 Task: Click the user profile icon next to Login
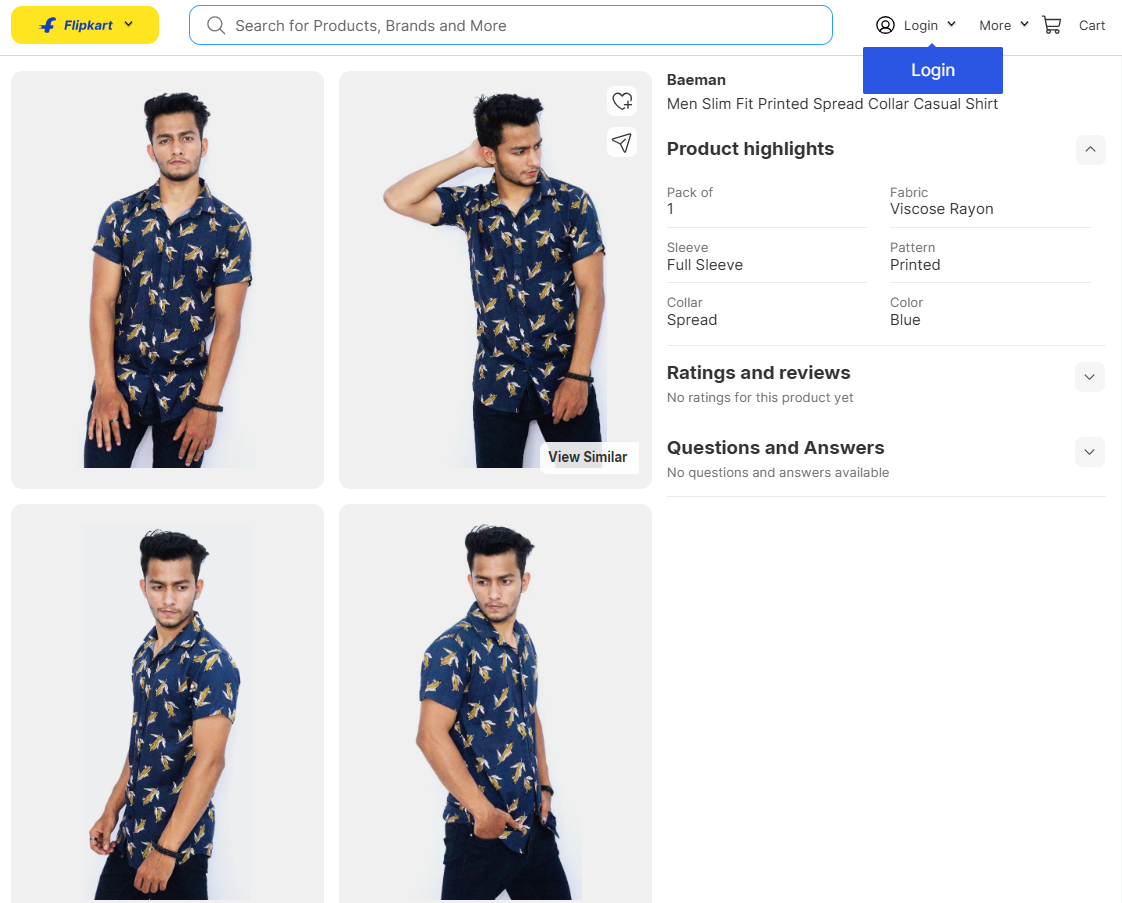click(x=883, y=24)
